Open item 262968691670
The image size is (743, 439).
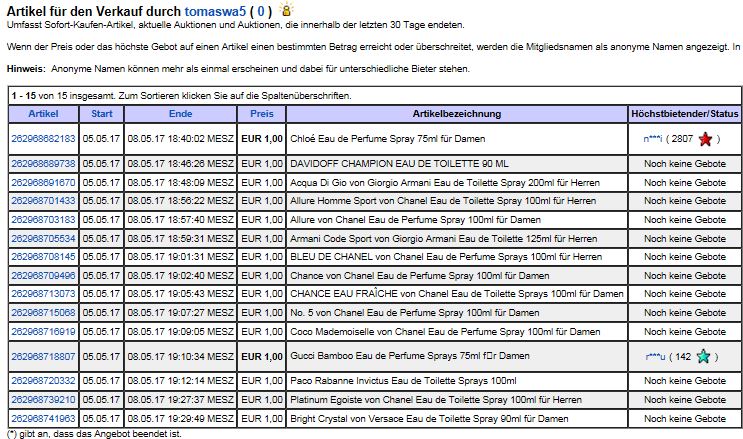[43, 183]
